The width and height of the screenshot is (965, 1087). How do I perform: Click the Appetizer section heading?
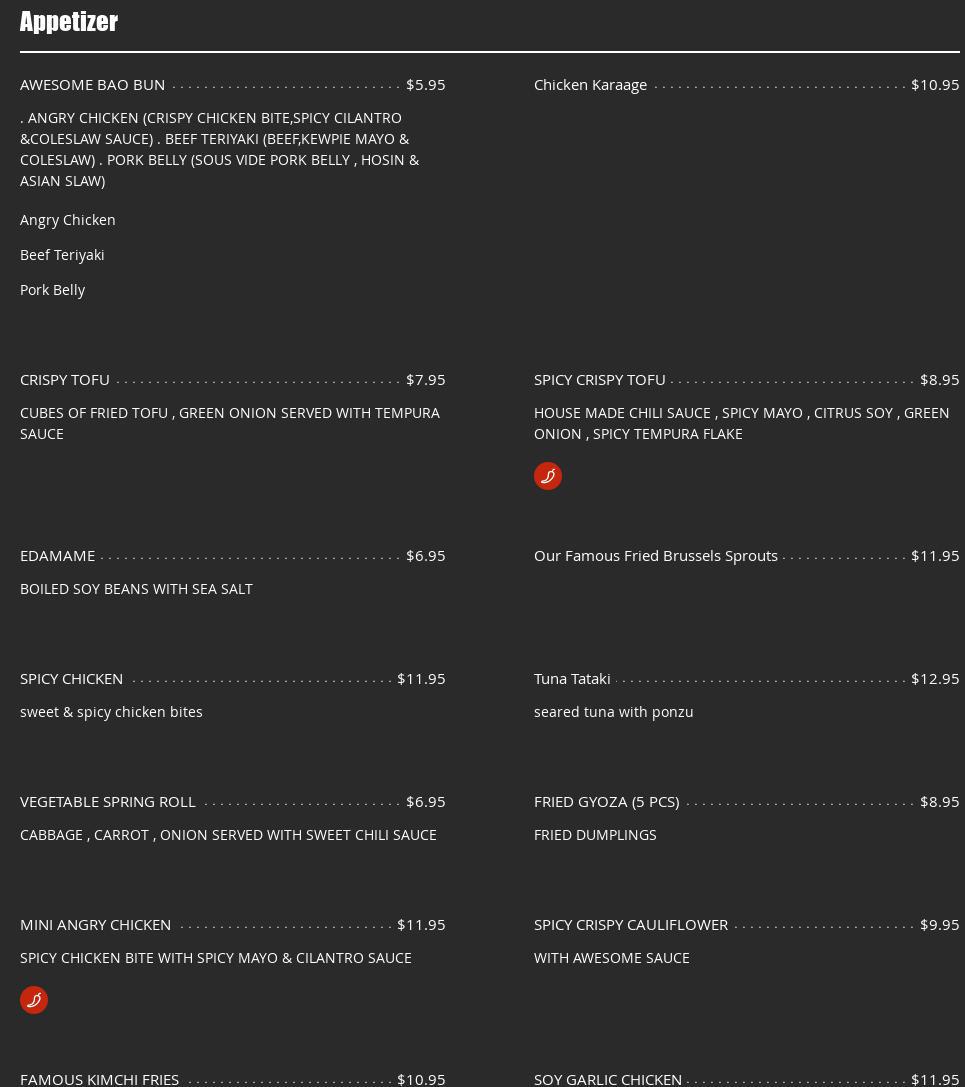pyautogui.click(x=69, y=22)
